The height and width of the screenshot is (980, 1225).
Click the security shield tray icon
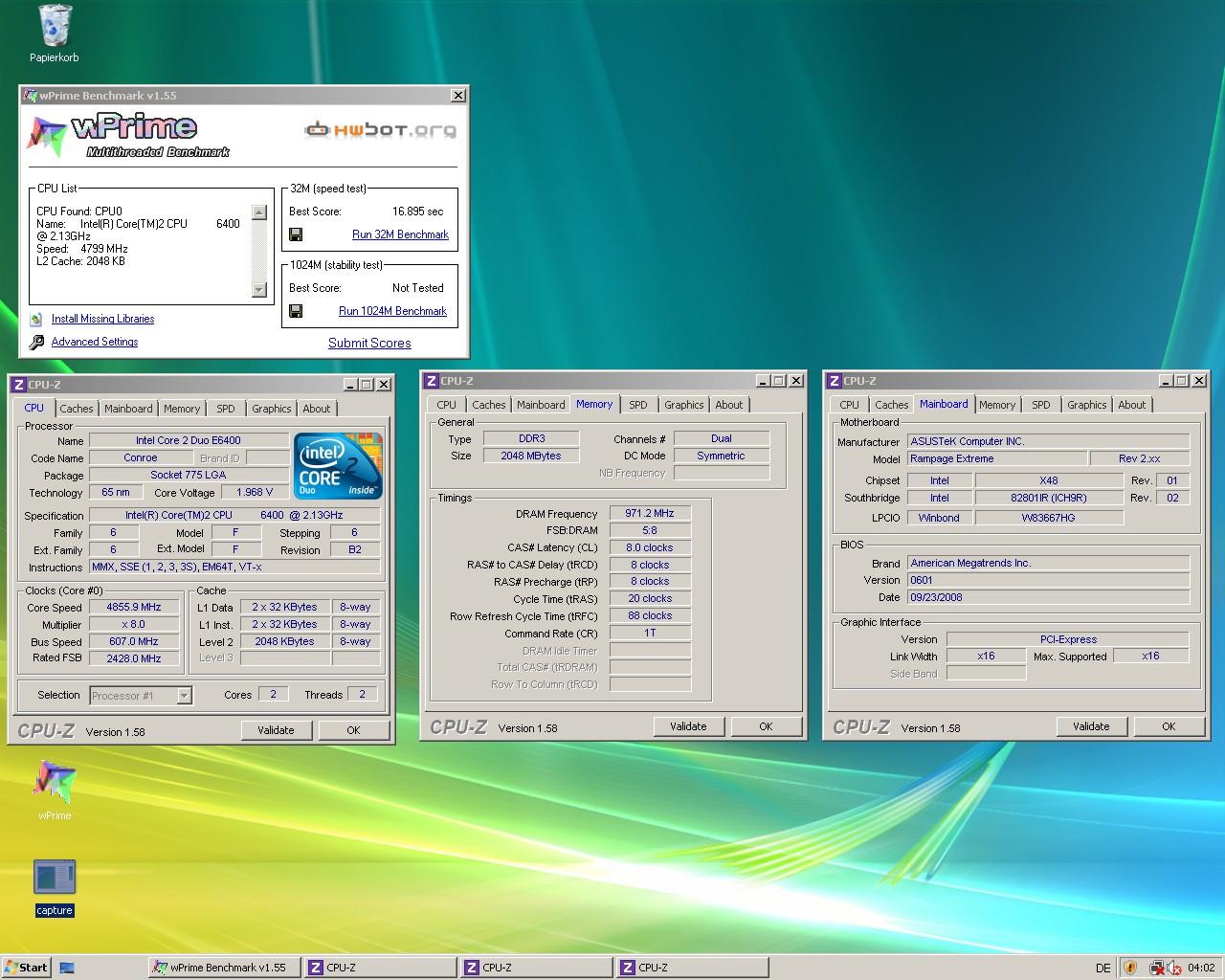[x=1130, y=968]
